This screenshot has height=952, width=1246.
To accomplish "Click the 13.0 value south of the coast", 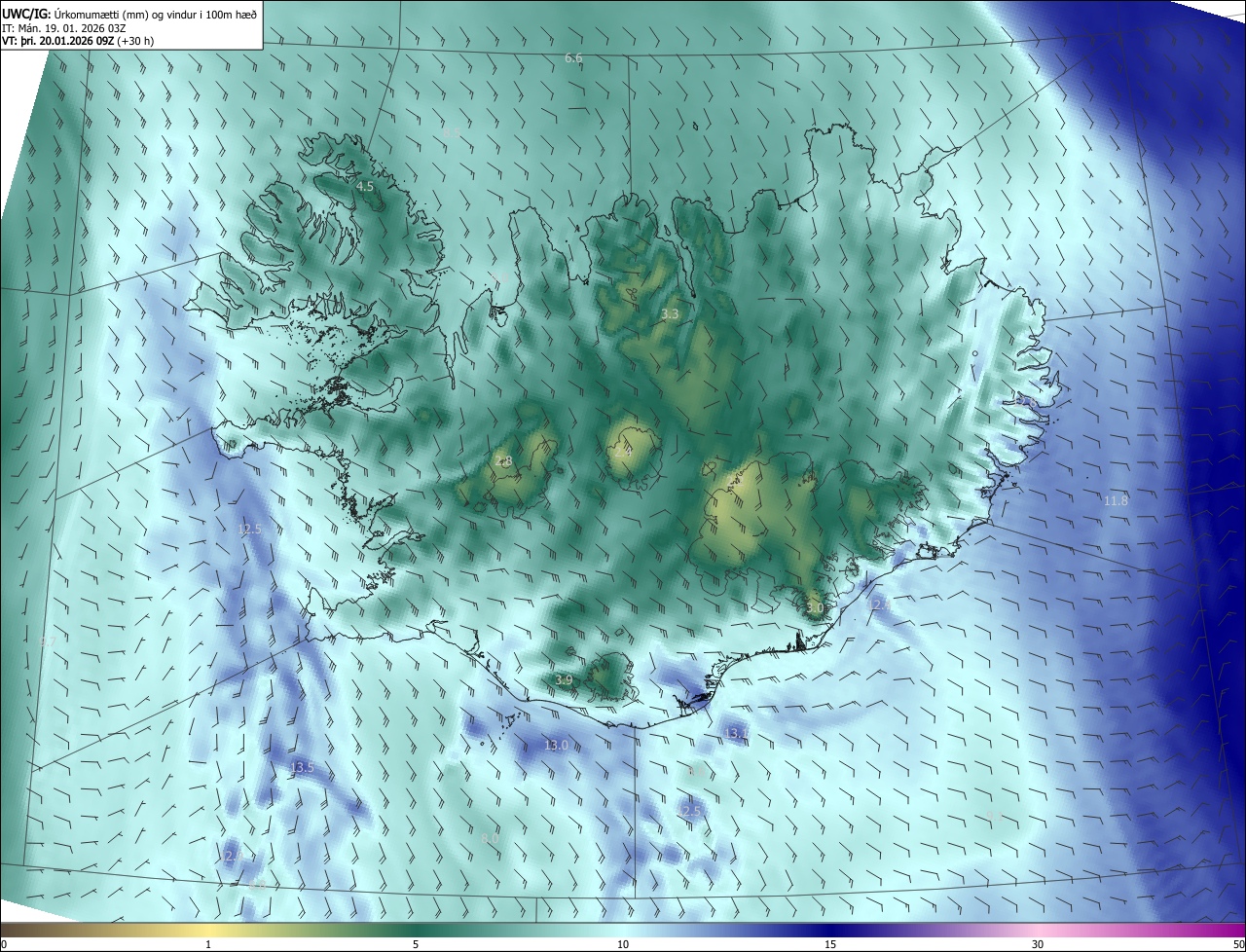I will (556, 746).
